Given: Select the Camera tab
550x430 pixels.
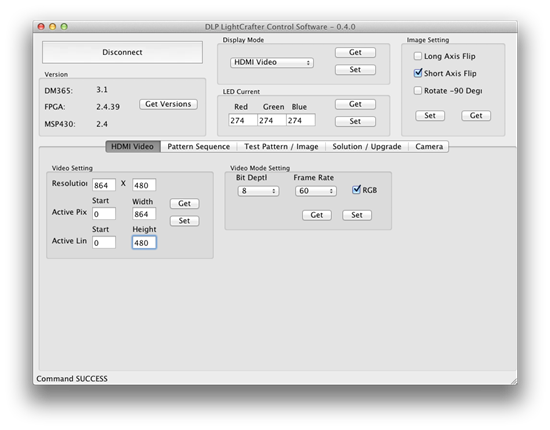Looking at the screenshot, I should pyautogui.click(x=429, y=147).
